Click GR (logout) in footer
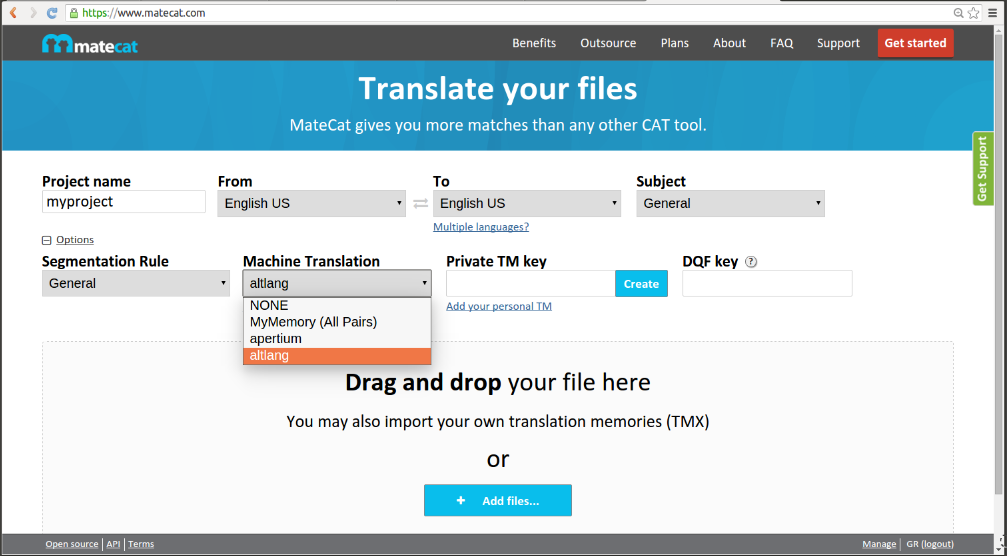The image size is (1007, 556). click(x=930, y=544)
